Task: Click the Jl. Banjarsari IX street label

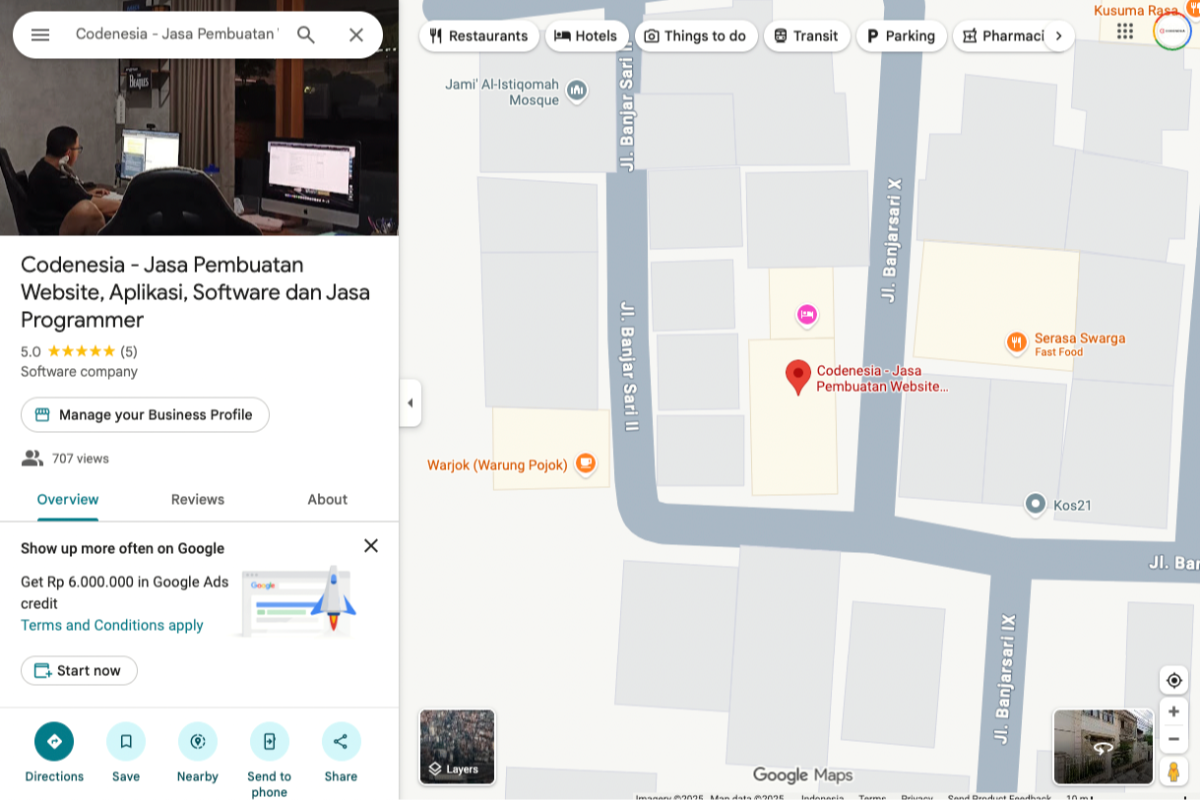Action: 1006,678
